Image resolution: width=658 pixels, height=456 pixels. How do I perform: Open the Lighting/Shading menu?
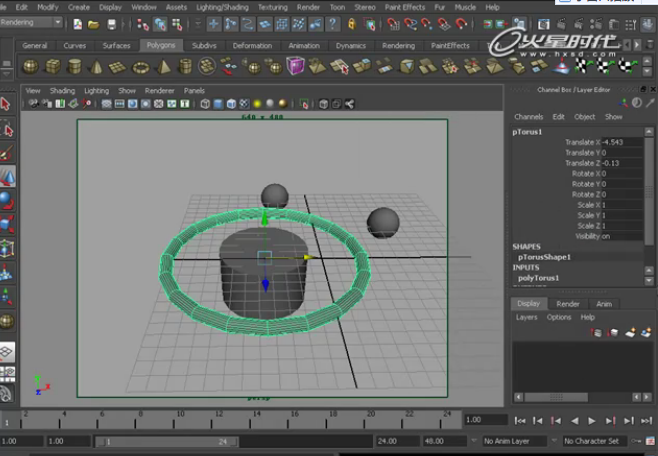point(223,7)
